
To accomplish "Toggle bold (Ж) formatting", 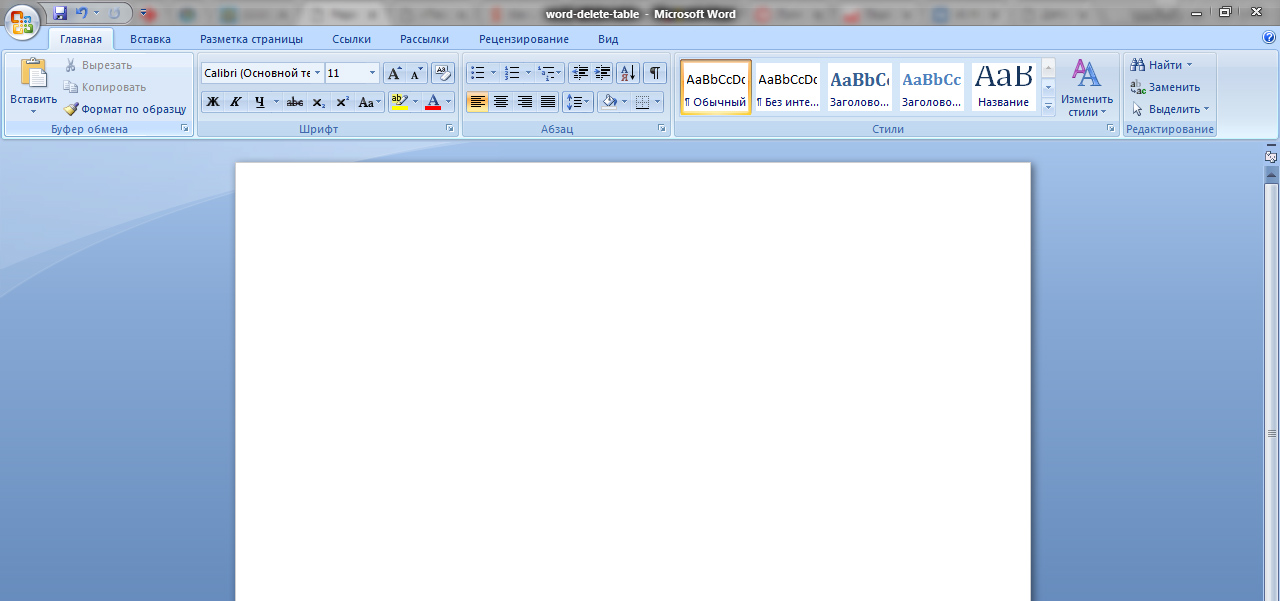I will 213,102.
